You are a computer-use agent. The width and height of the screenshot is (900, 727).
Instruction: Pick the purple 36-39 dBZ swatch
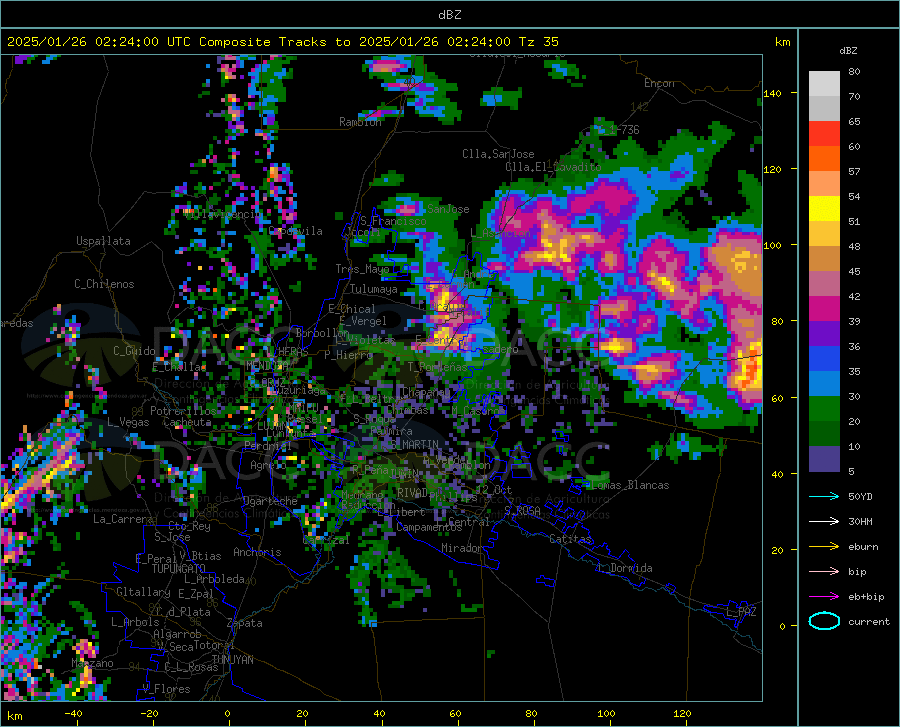click(x=824, y=334)
